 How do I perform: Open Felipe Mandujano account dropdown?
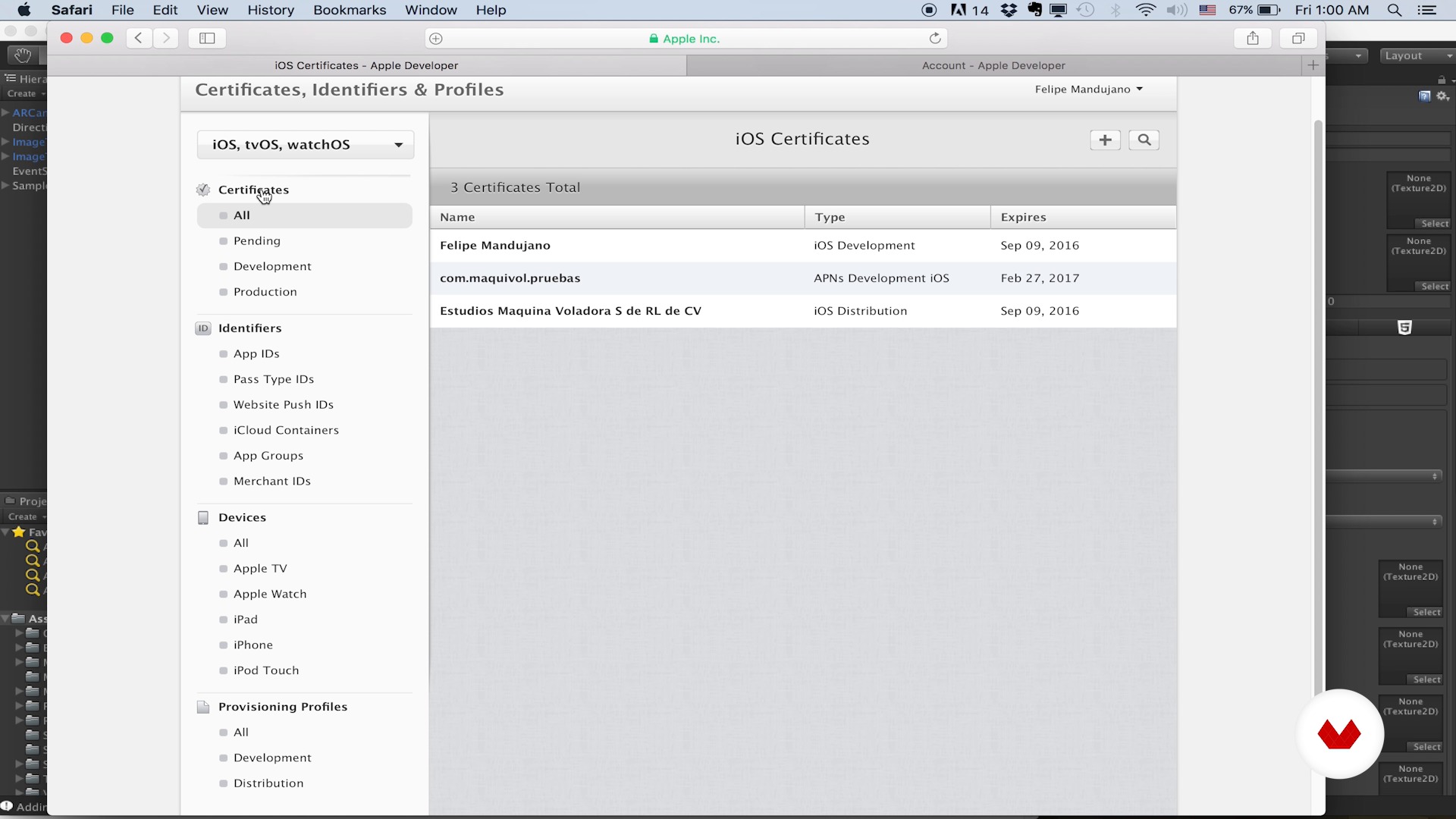pos(1089,89)
